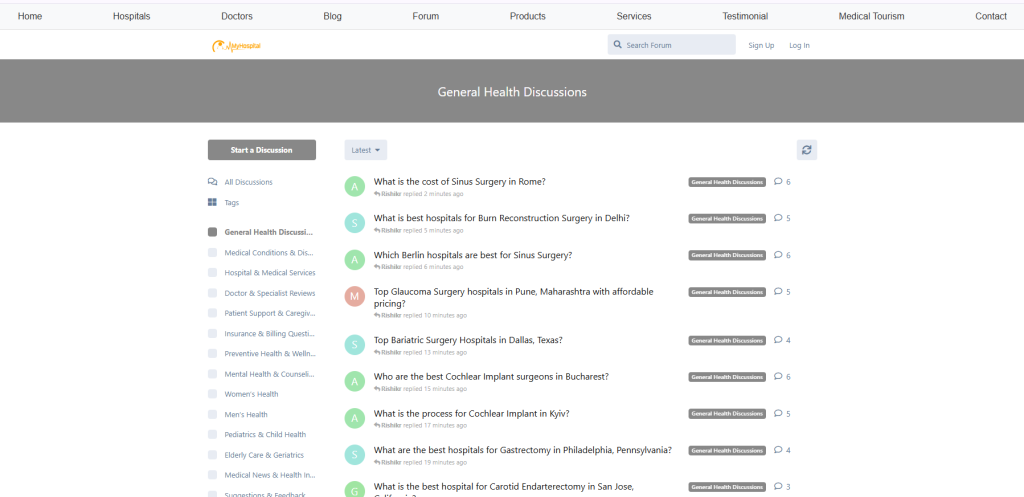1024x497 pixels.
Task: Click reply count icon for Sinus Surgery Rome
Action: [778, 182]
